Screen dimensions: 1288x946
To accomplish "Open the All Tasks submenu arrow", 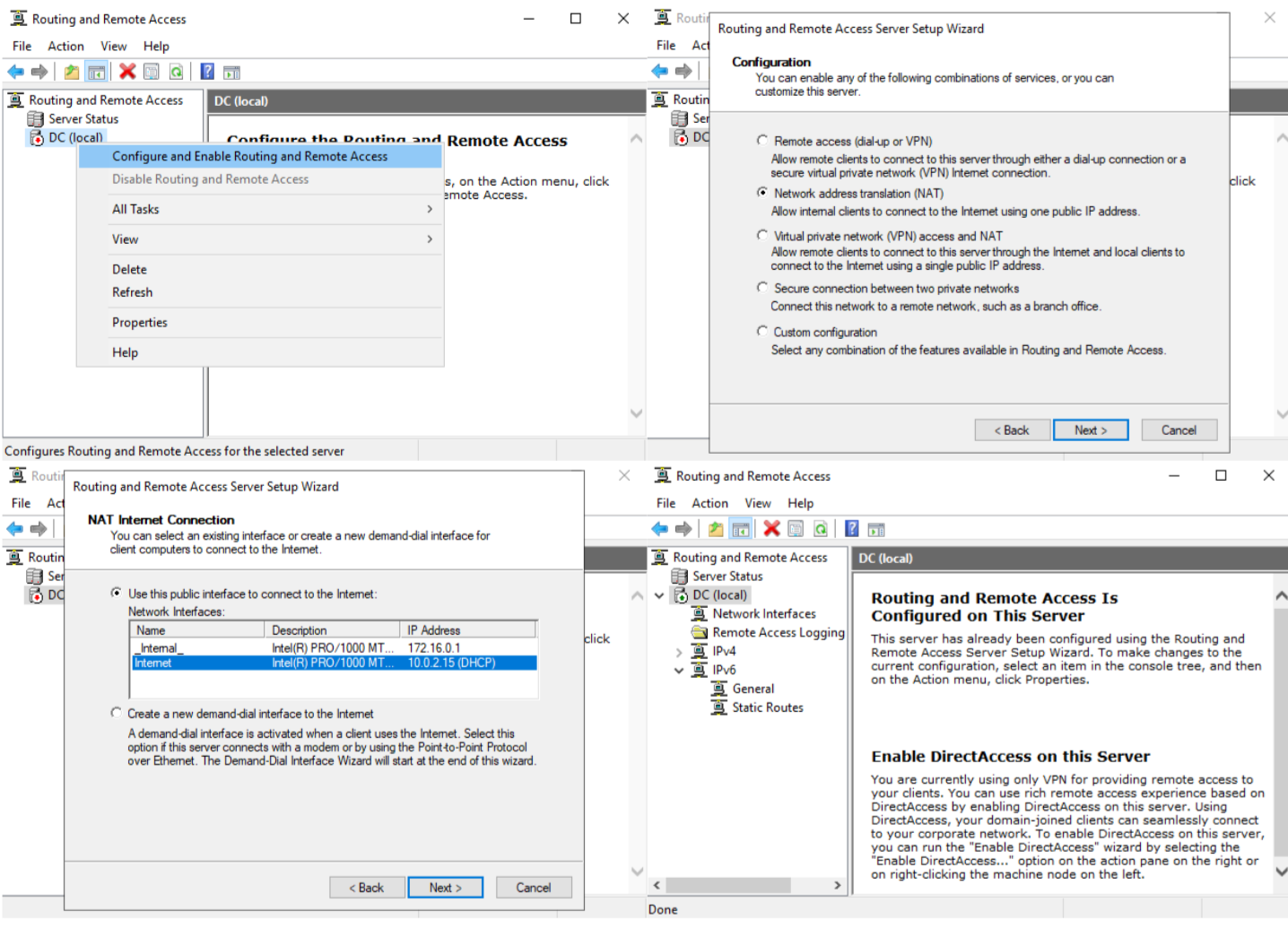I will click(430, 210).
